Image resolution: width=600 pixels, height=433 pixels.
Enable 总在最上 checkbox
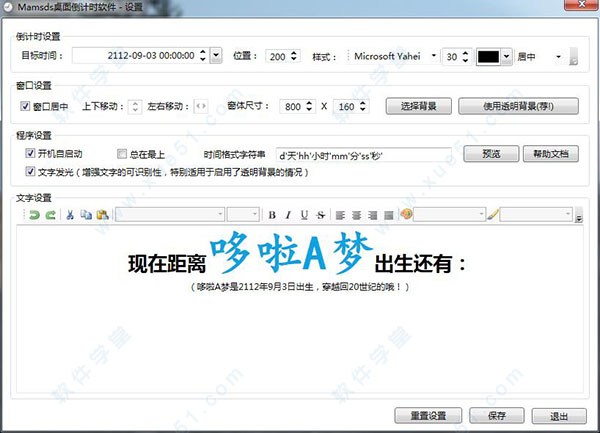tap(122, 154)
